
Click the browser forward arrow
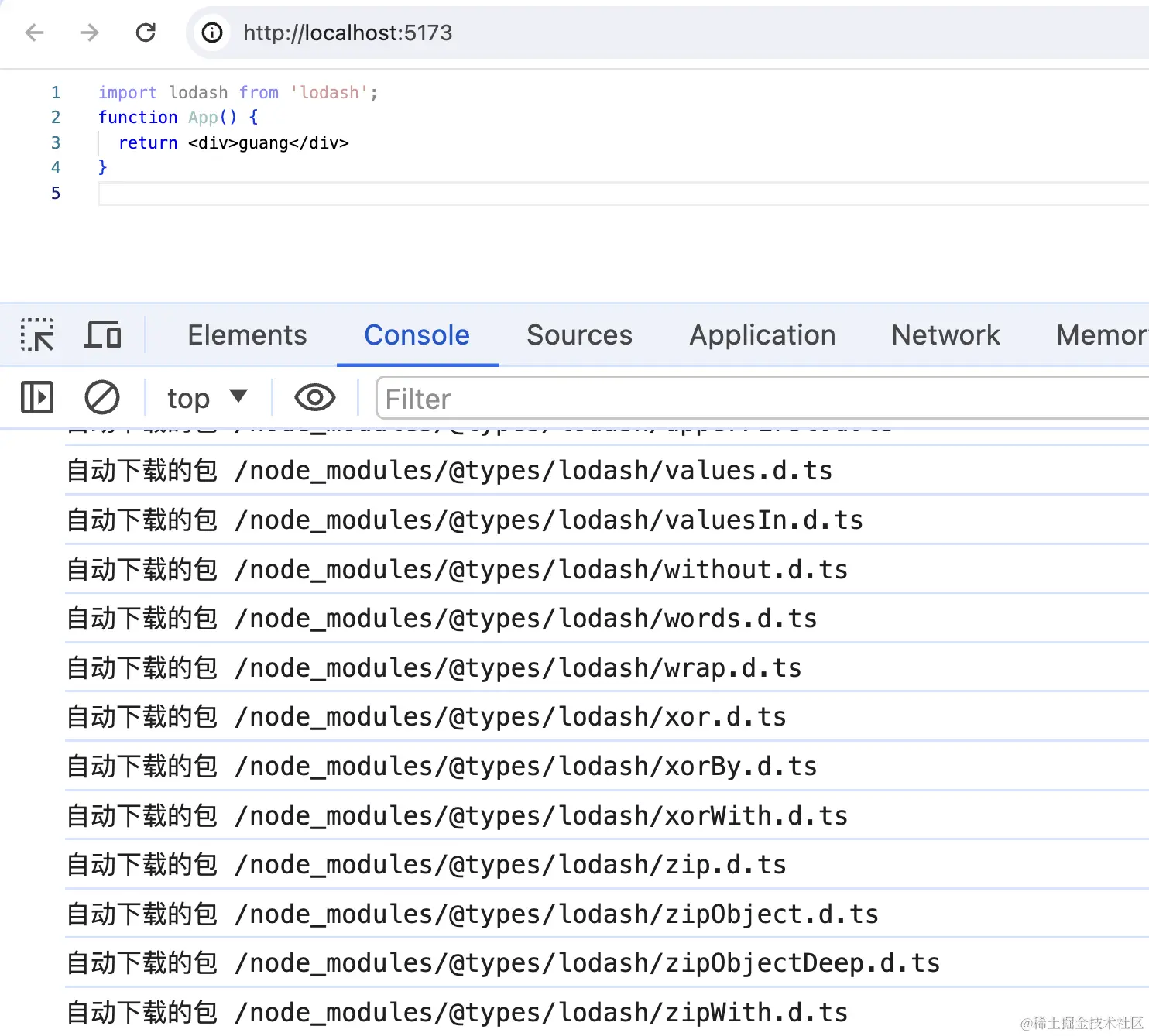click(90, 33)
